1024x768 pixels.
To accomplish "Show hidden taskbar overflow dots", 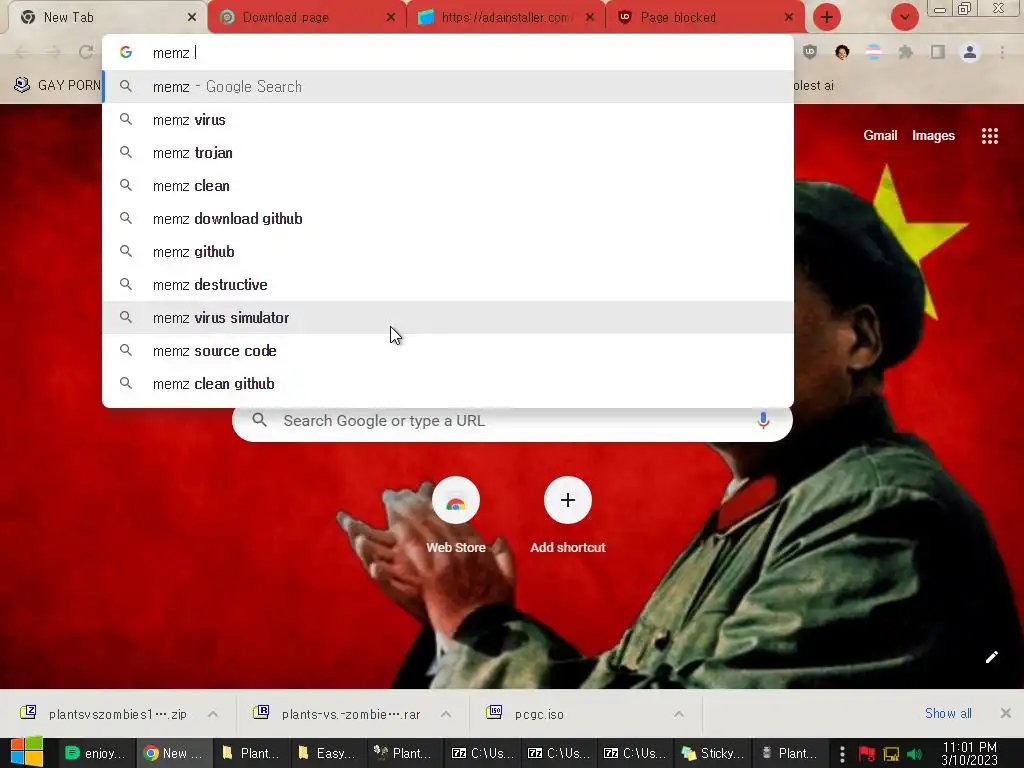I will point(842,754).
